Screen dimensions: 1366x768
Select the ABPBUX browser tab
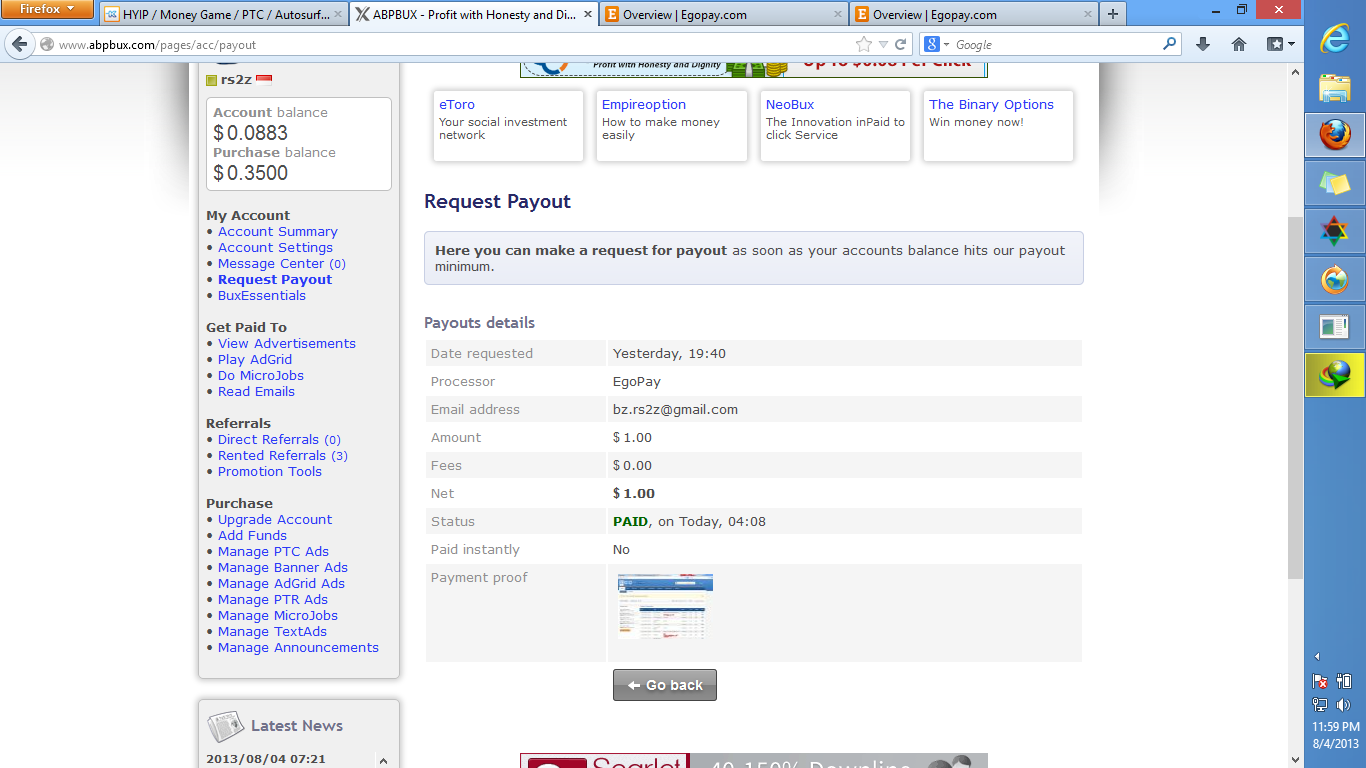[475, 15]
